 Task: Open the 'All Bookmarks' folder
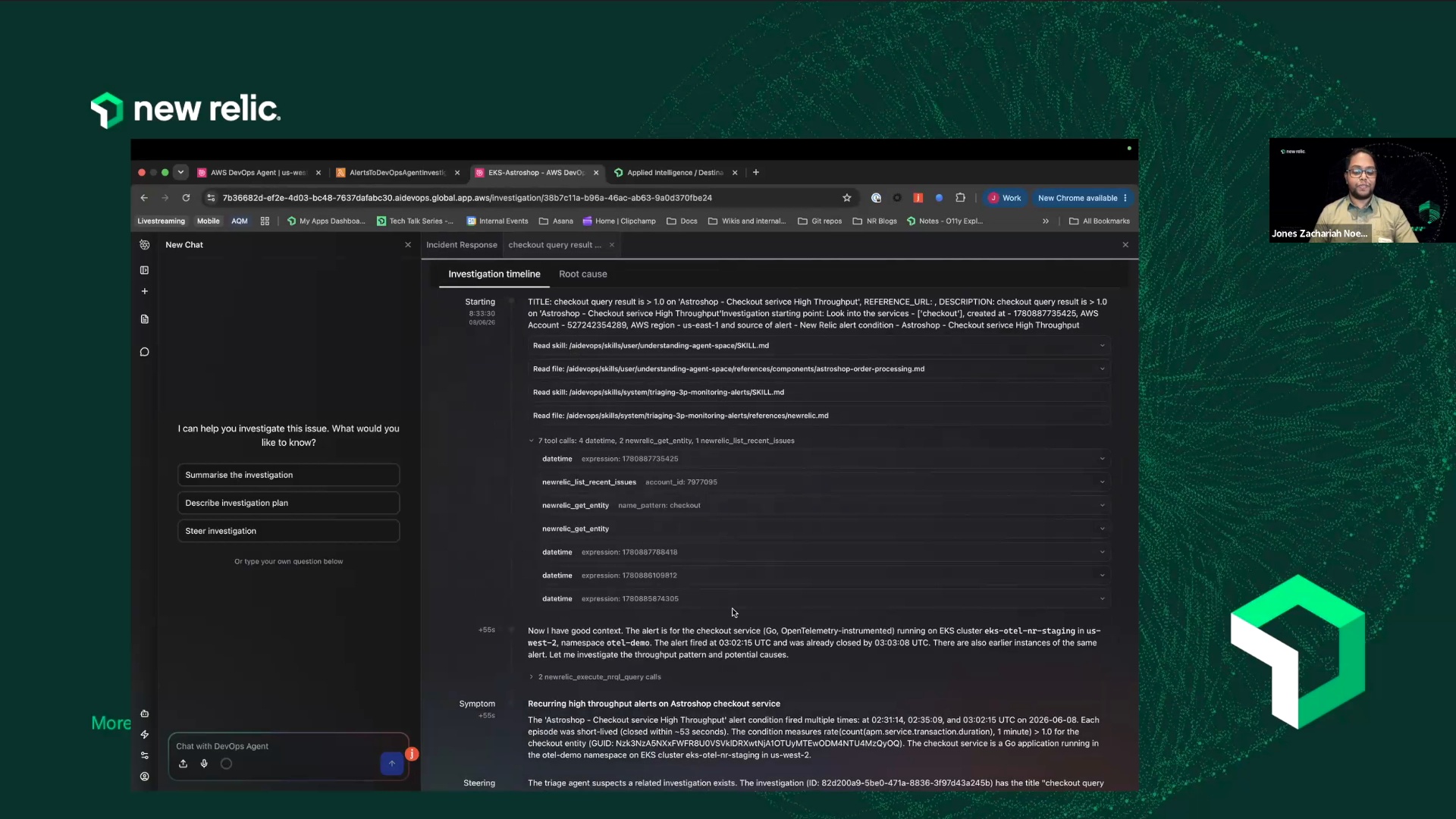(x=1099, y=221)
